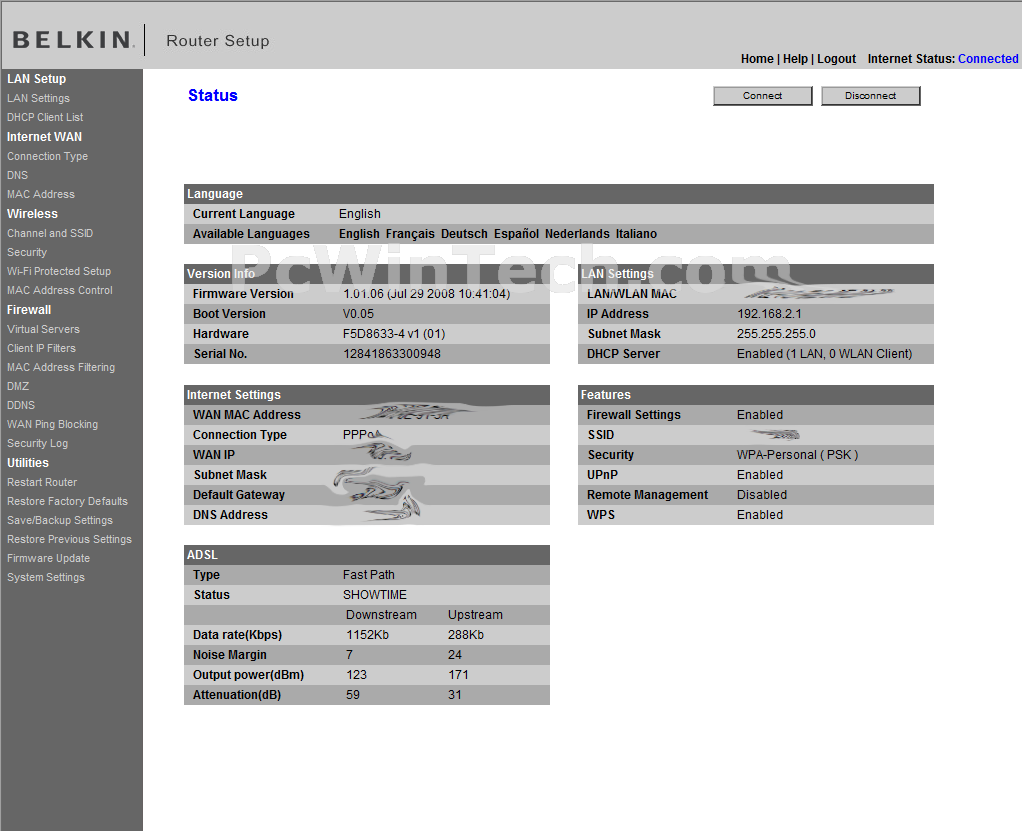The height and width of the screenshot is (831, 1022).
Task: Select the Utilities sidebar heading
Action: tap(28, 463)
